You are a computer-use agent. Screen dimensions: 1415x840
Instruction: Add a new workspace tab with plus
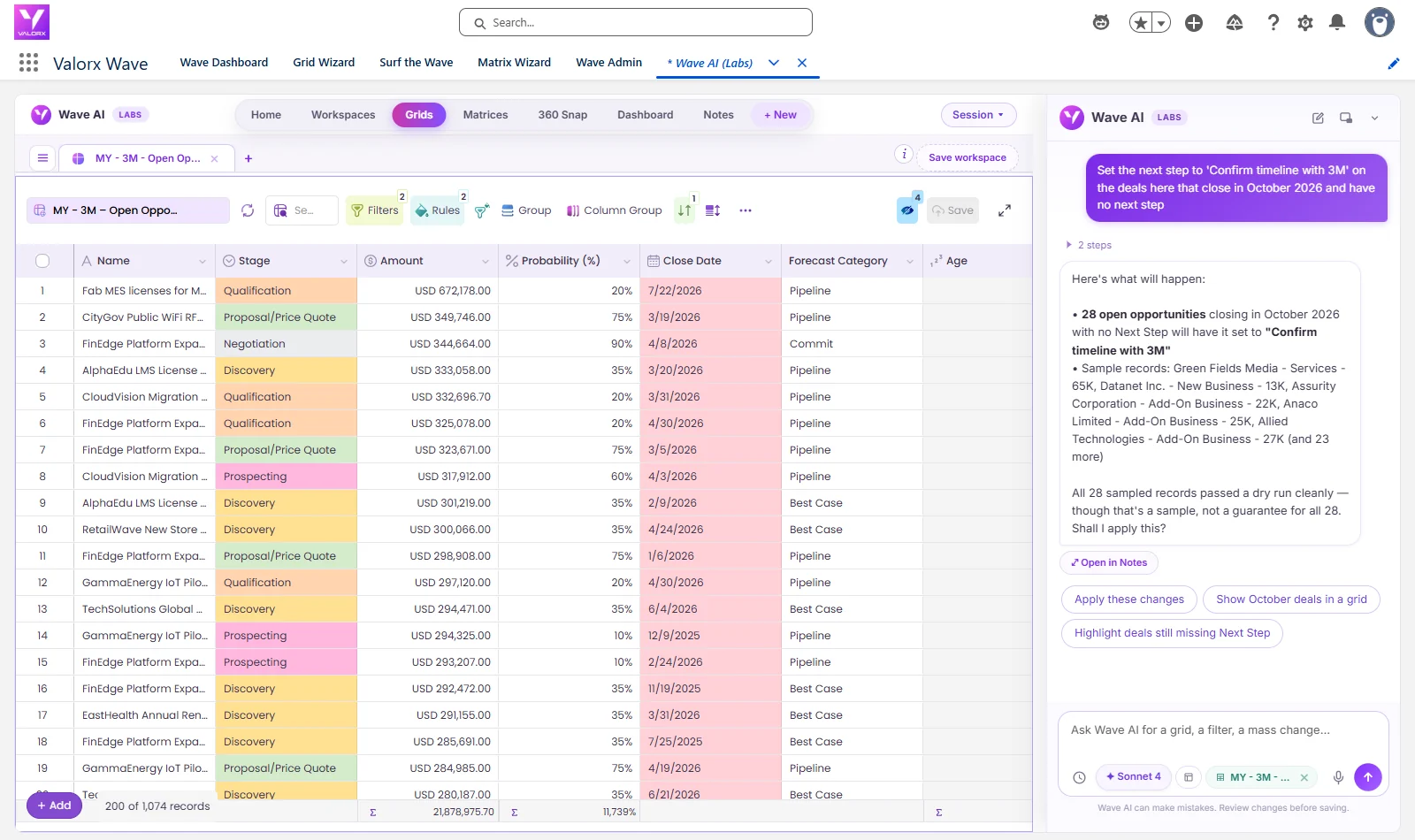pos(249,158)
